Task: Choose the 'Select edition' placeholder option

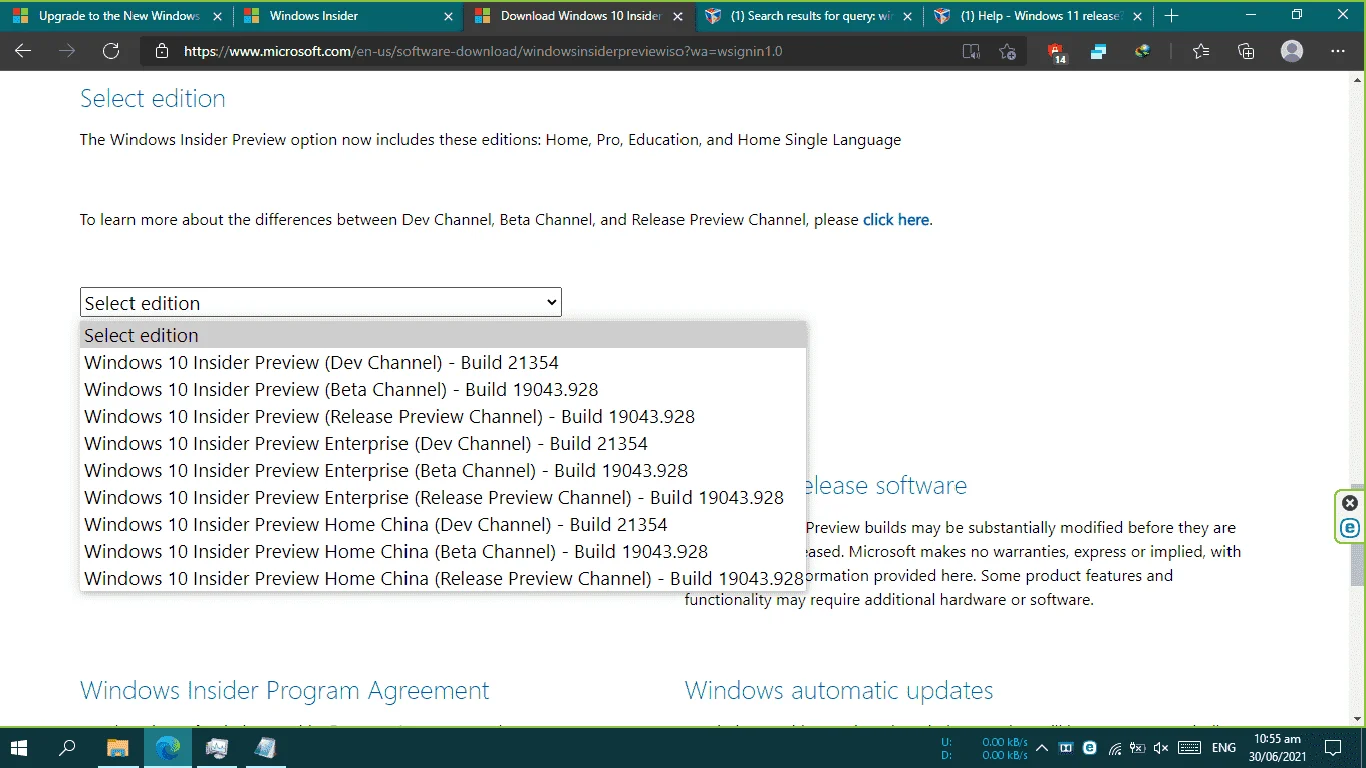Action: point(443,335)
